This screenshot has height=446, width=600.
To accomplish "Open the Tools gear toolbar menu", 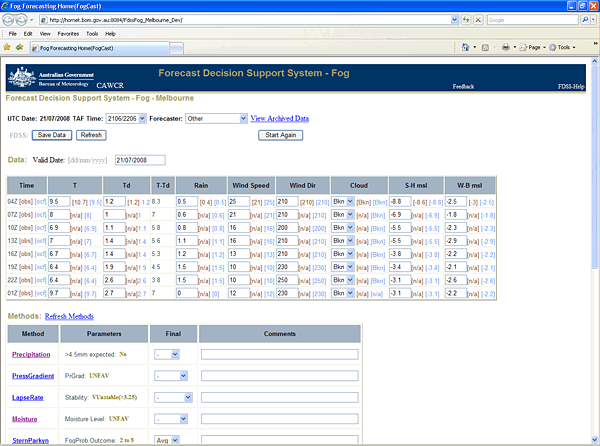I will 561,47.
